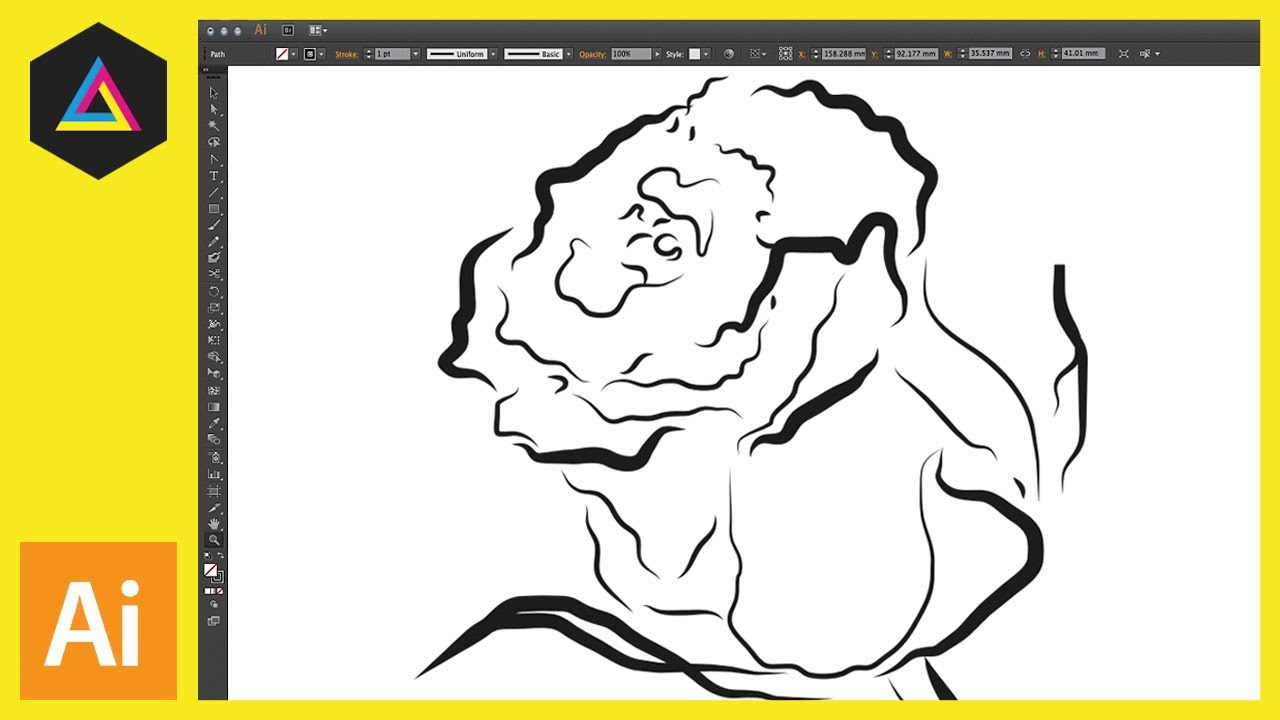Toggle constrain width and height proportions link
1280x720 pixels.
click(x=1025, y=54)
